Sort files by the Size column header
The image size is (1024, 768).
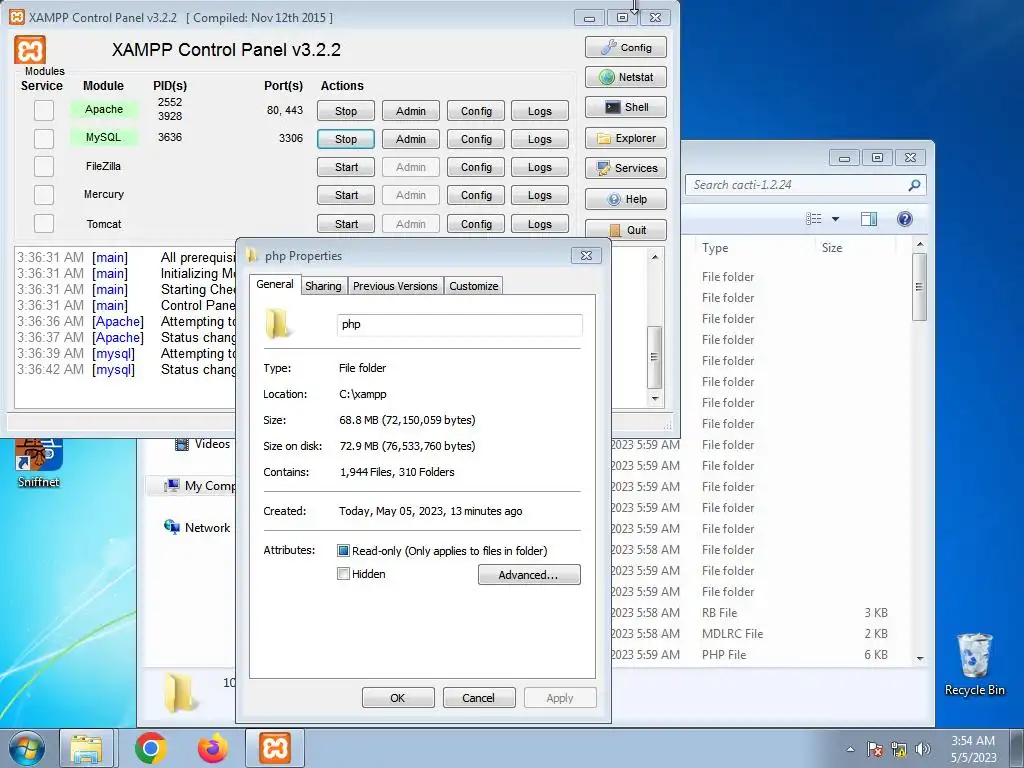pos(832,248)
